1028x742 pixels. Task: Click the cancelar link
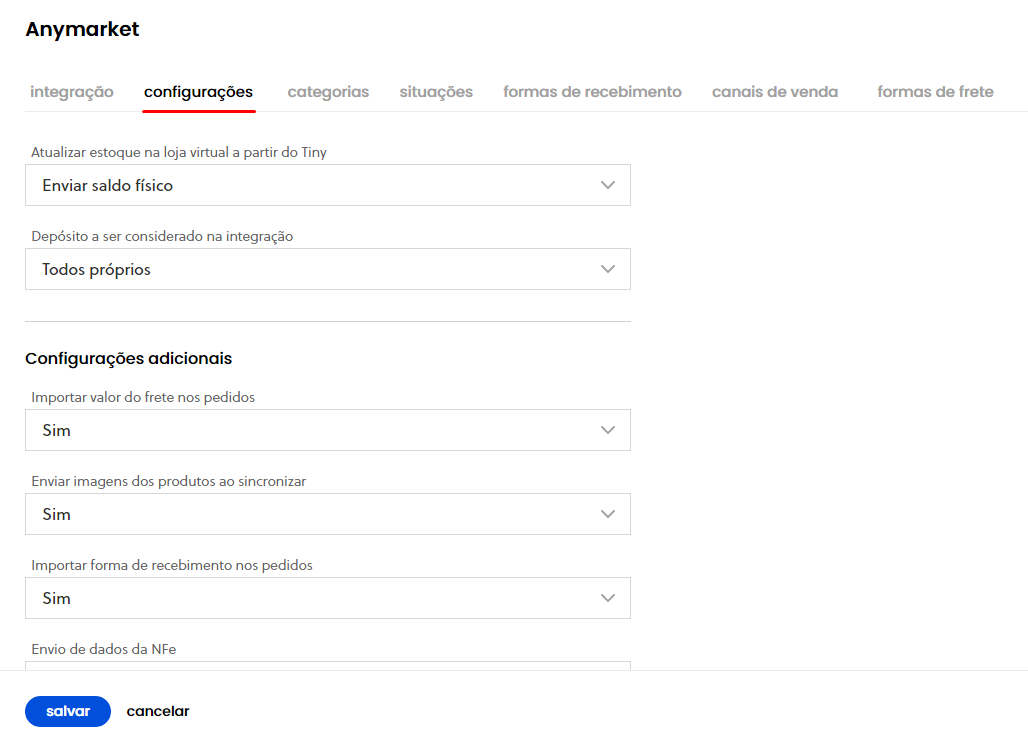158,711
